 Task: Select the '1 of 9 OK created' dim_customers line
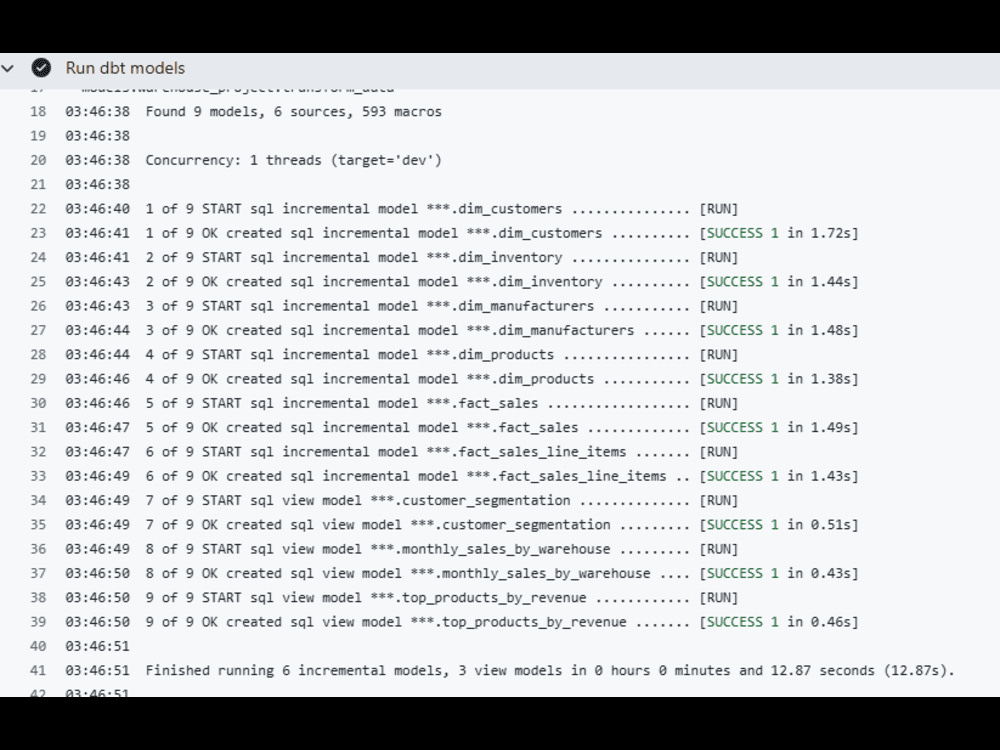click(502, 233)
